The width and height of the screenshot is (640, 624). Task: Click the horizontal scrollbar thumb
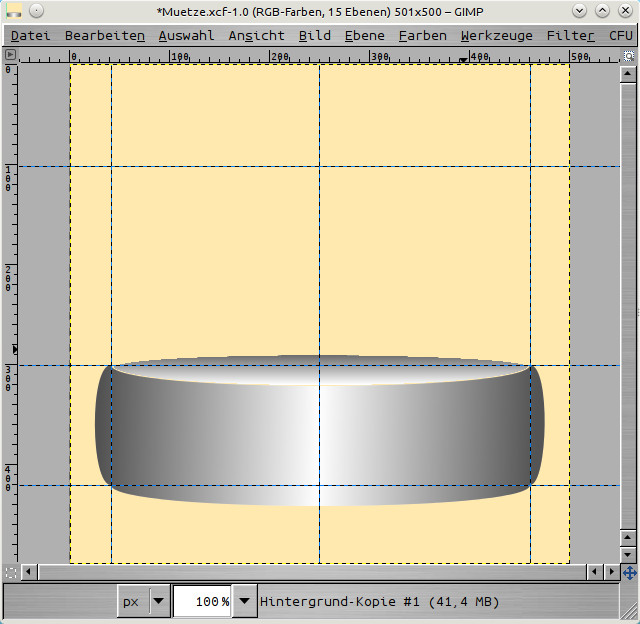(x=312, y=572)
